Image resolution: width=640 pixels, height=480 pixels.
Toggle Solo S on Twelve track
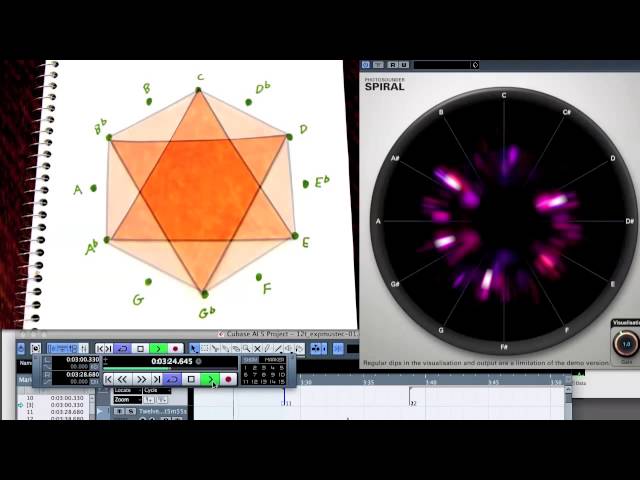point(131,411)
